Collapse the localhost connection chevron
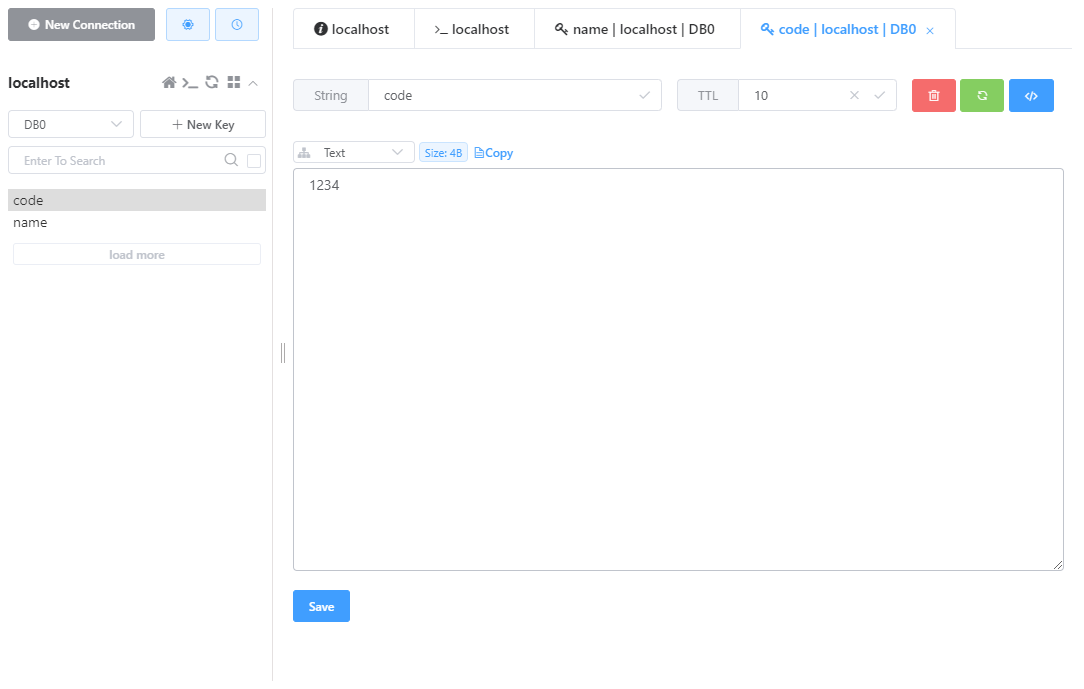The image size is (1084, 689). click(253, 83)
